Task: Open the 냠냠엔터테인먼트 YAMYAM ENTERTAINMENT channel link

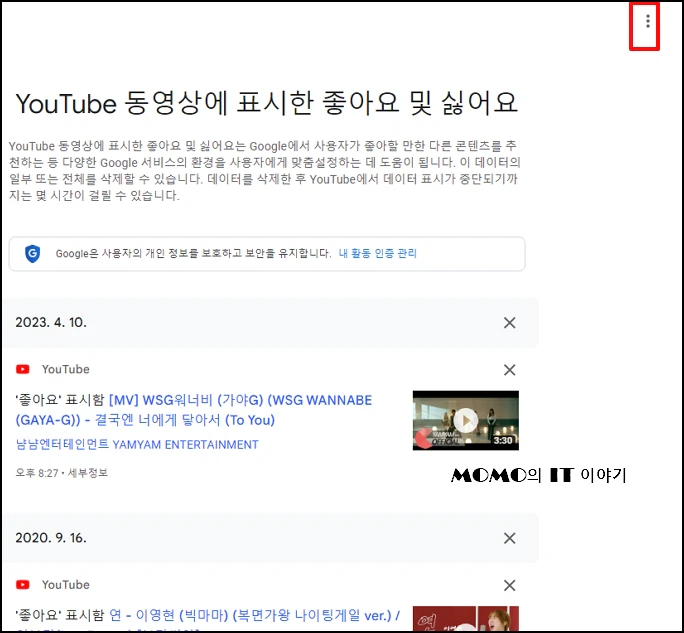Action: pos(137,445)
